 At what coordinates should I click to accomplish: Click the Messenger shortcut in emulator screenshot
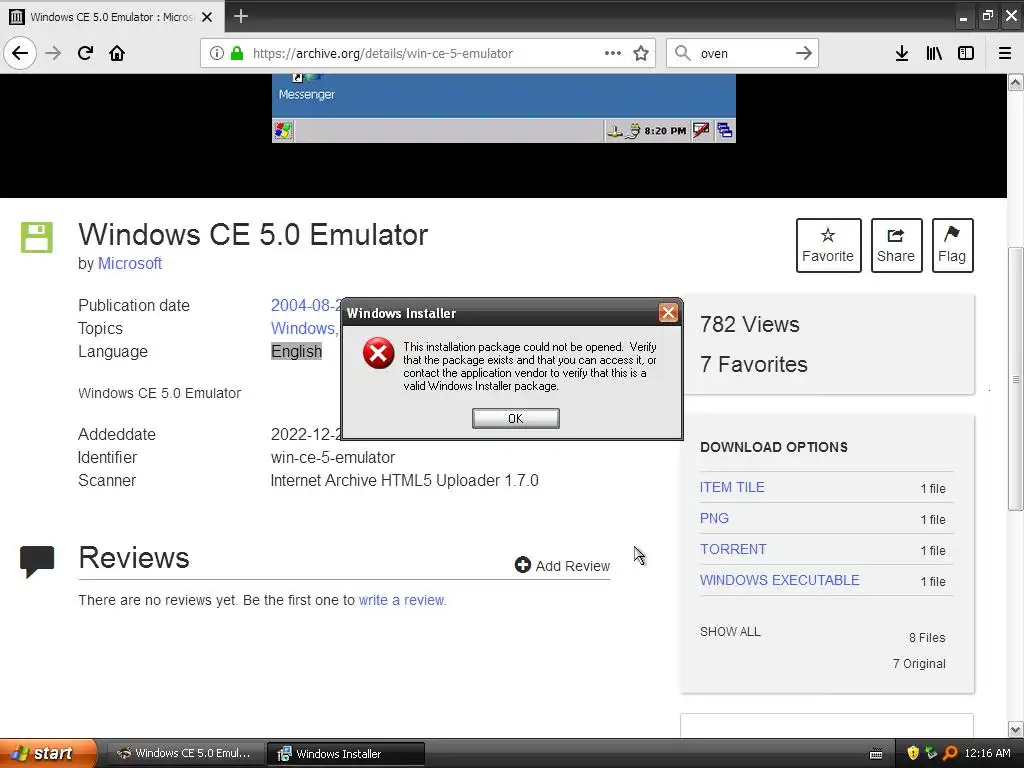tap(306, 88)
